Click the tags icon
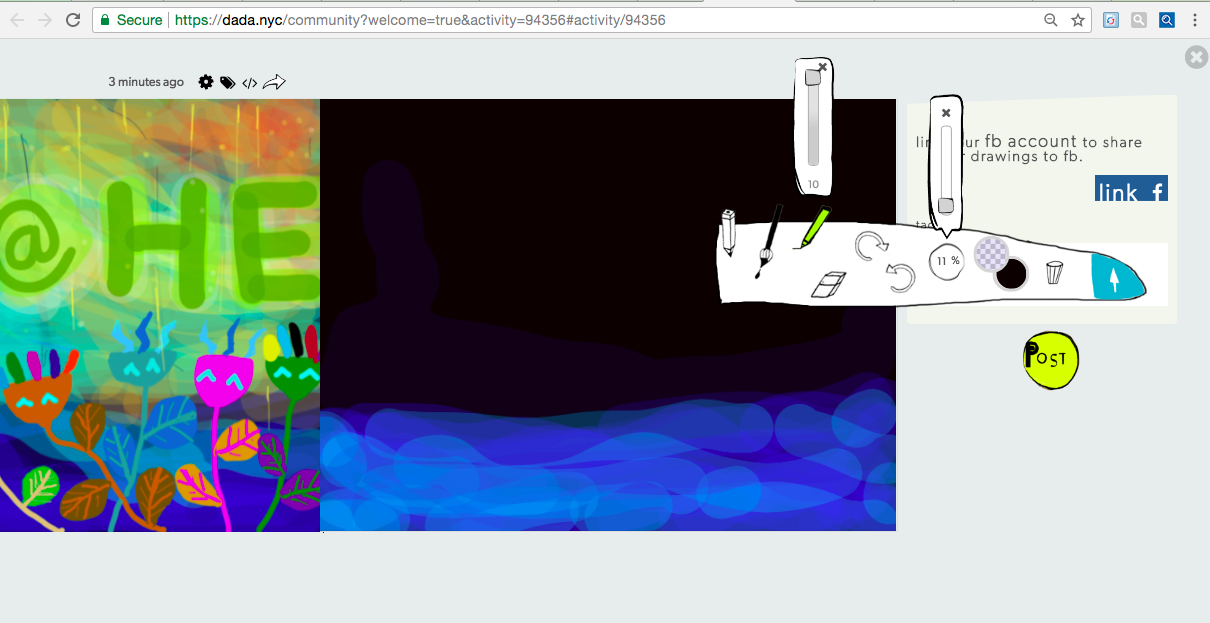Image resolution: width=1210 pixels, height=623 pixels. tap(228, 83)
